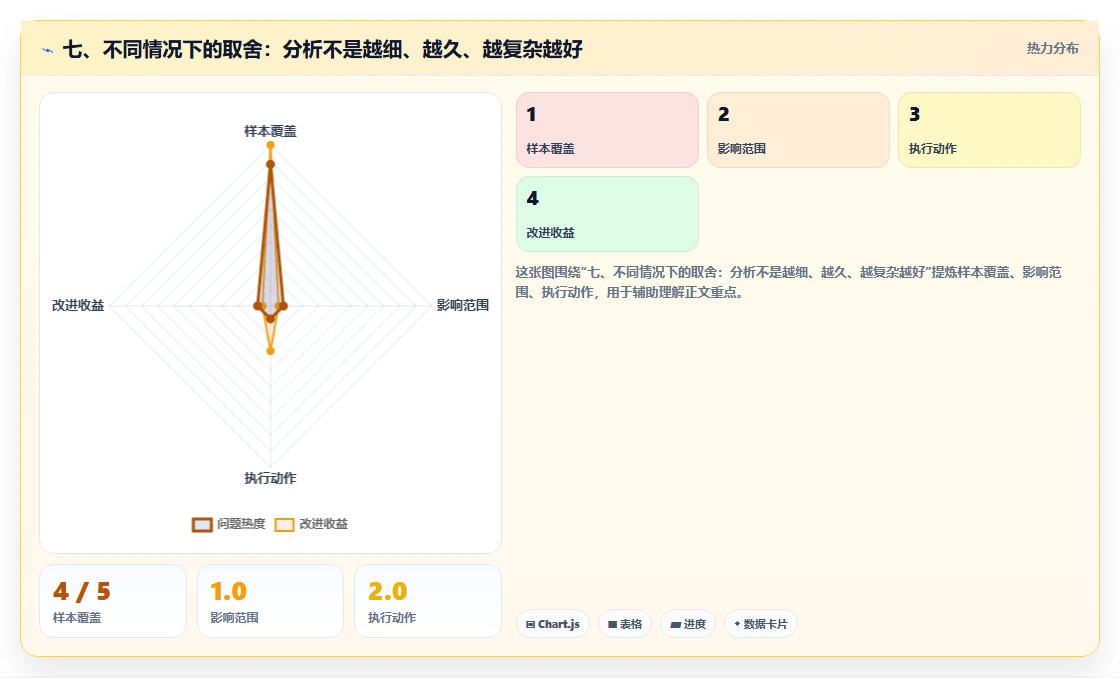Select card 3 执行动作
This screenshot has width=1120, height=678.
pyautogui.click(x=989, y=130)
